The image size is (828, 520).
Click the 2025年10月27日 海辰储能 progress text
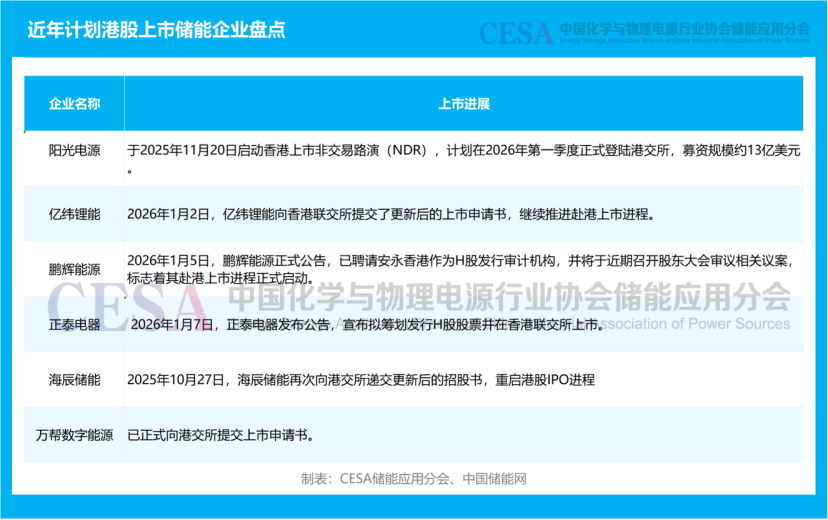361,380
